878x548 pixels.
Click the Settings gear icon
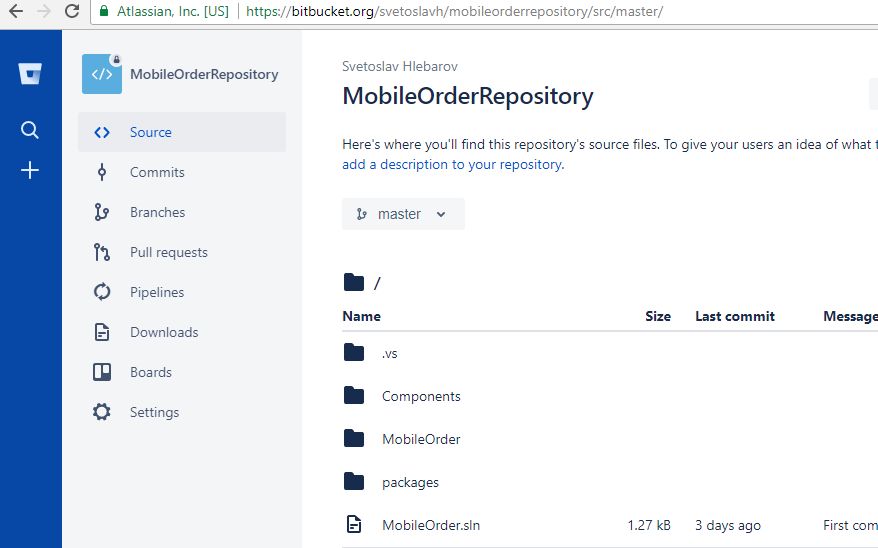[x=102, y=412]
